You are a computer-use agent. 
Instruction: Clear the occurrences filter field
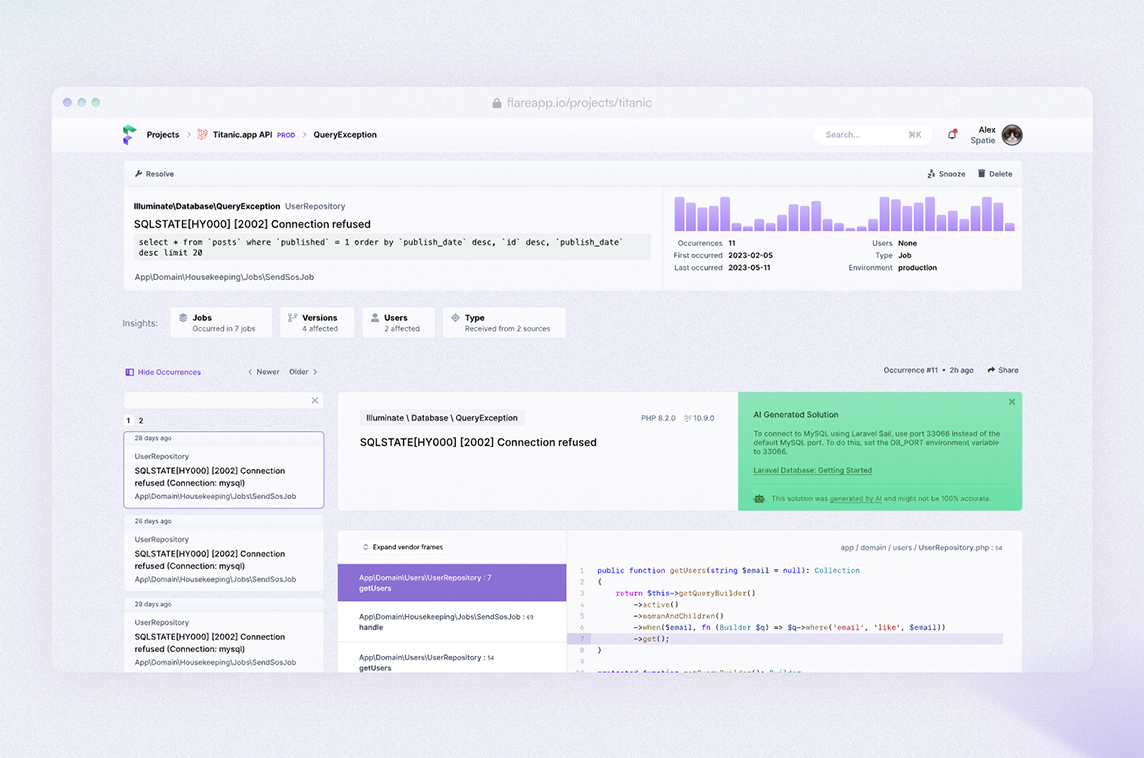[x=315, y=400]
